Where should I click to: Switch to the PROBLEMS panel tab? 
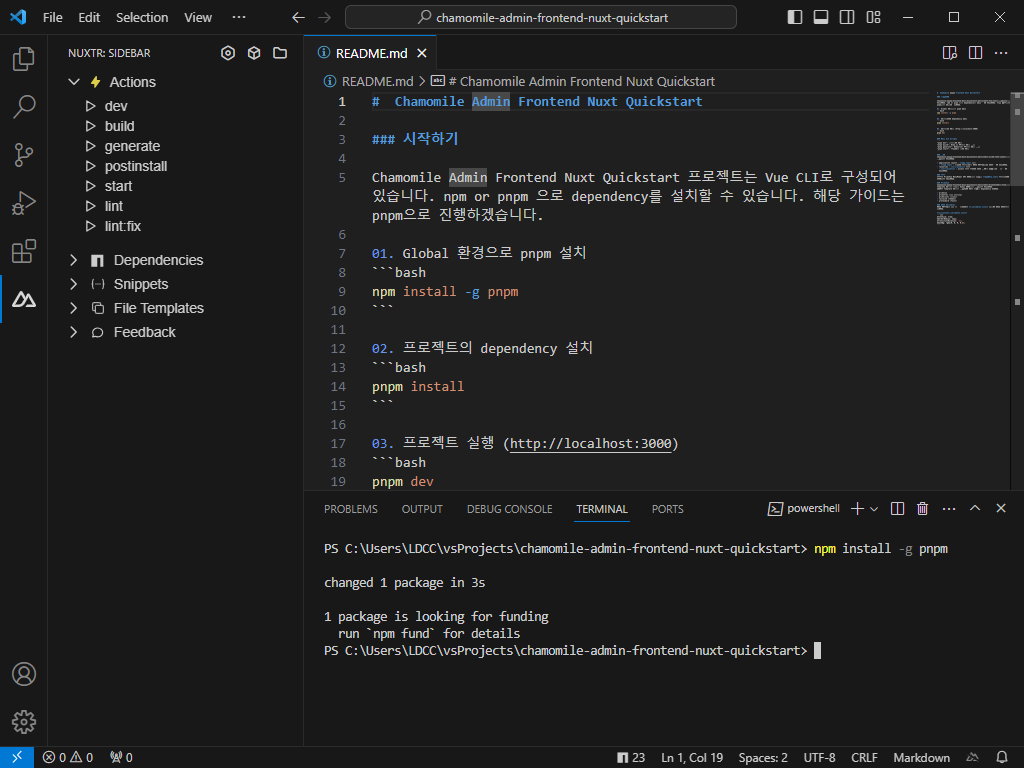[351, 509]
